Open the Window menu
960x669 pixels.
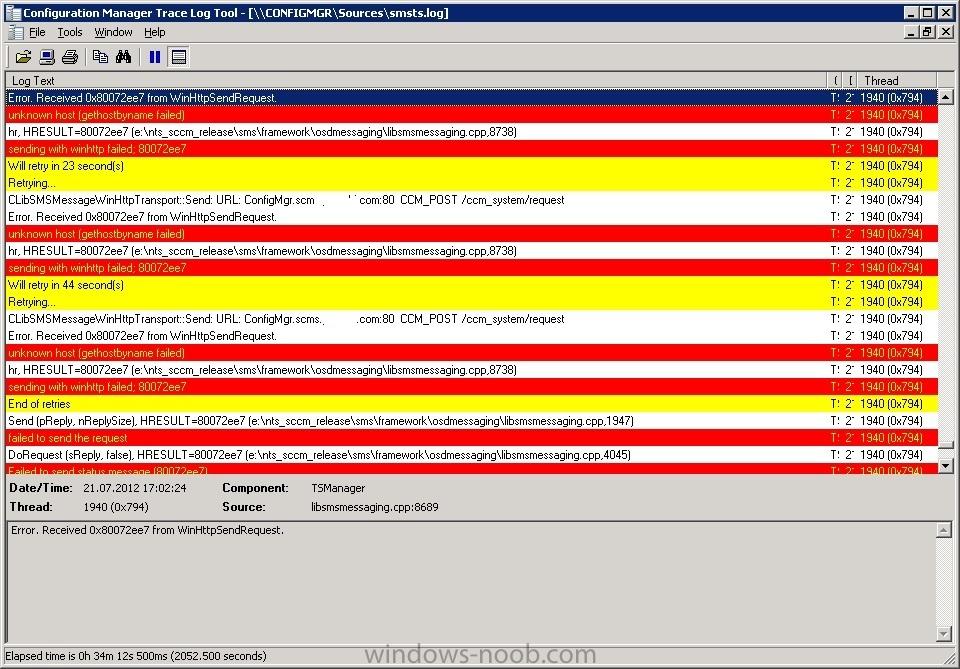113,32
